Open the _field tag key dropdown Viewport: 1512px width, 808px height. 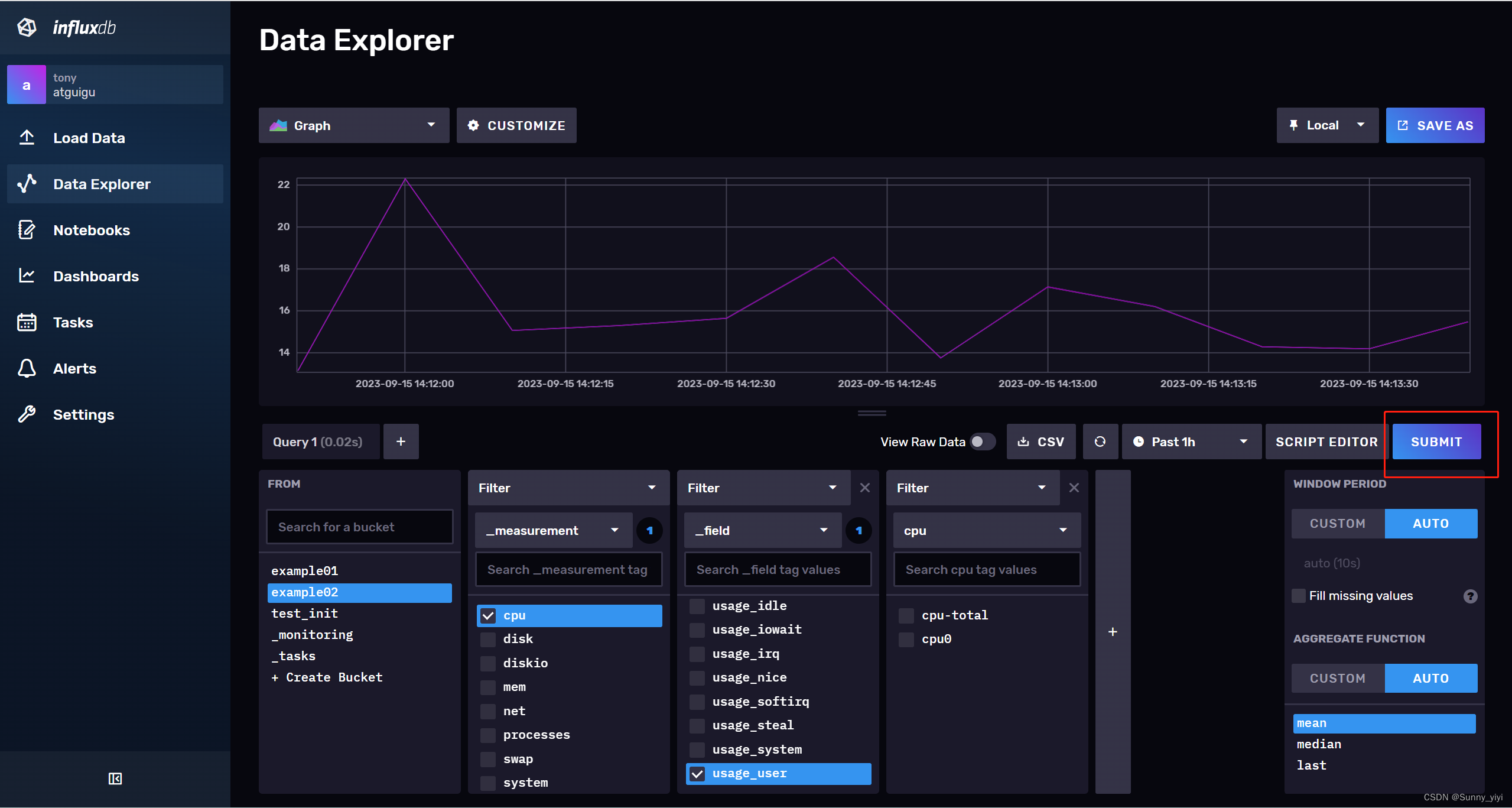pos(763,531)
